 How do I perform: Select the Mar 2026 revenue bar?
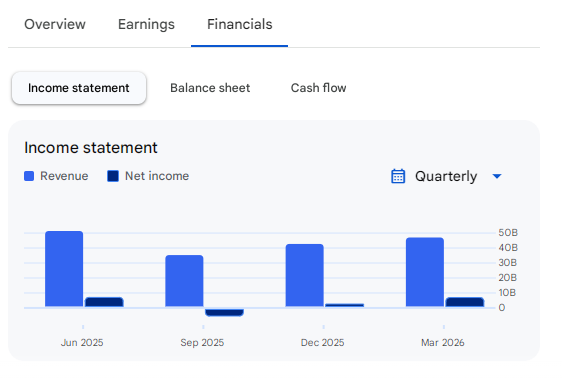(425, 272)
